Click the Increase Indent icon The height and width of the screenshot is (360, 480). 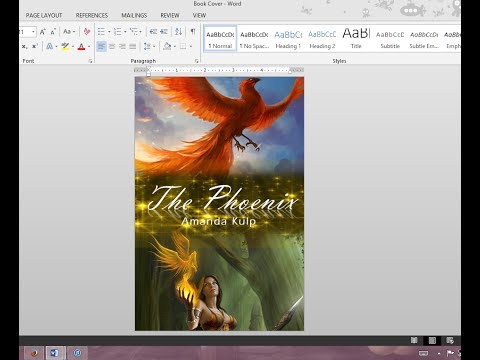pyautogui.click(x=164, y=32)
